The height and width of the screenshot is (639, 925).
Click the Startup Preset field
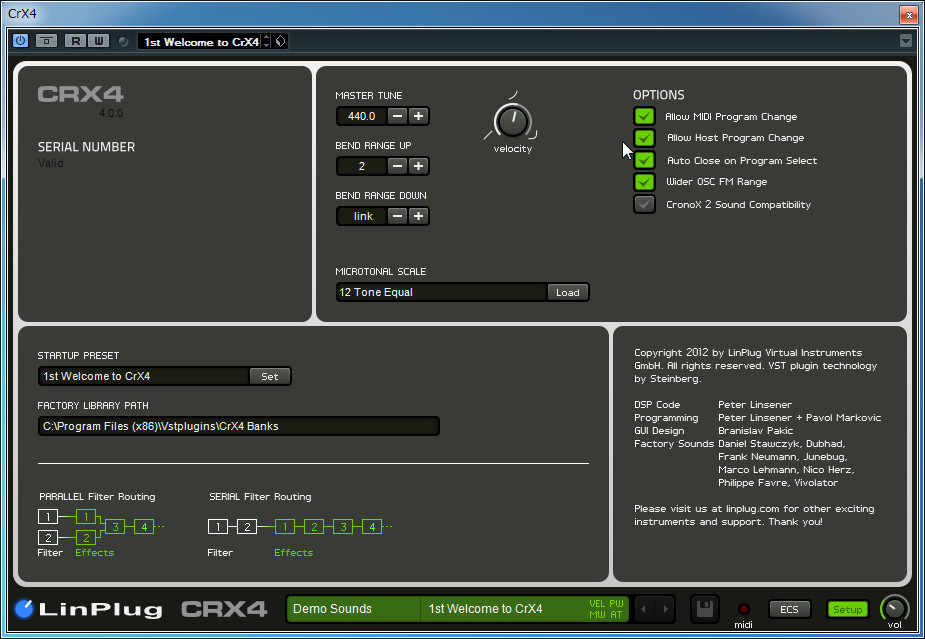(143, 376)
